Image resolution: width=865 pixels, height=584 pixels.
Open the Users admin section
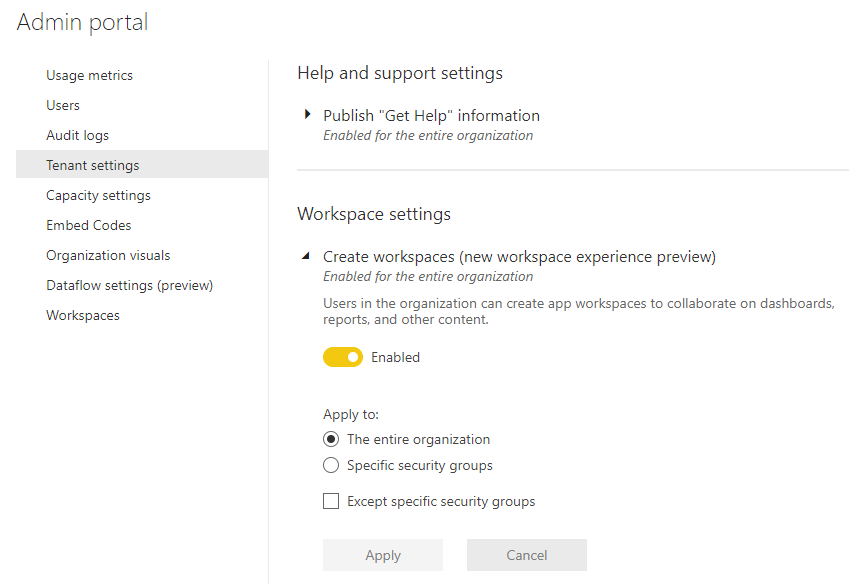(x=62, y=104)
